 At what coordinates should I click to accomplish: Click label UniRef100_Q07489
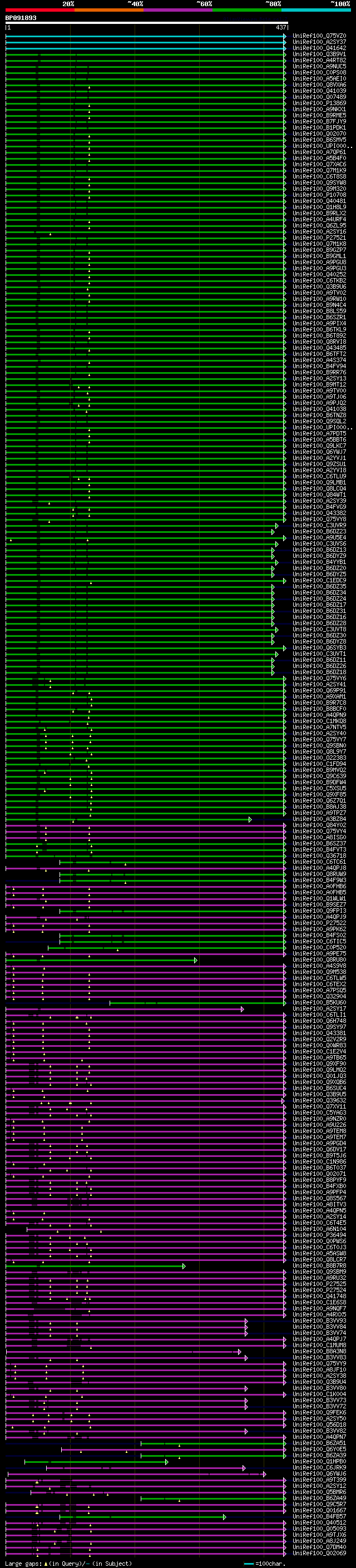pyautogui.click(x=319, y=97)
